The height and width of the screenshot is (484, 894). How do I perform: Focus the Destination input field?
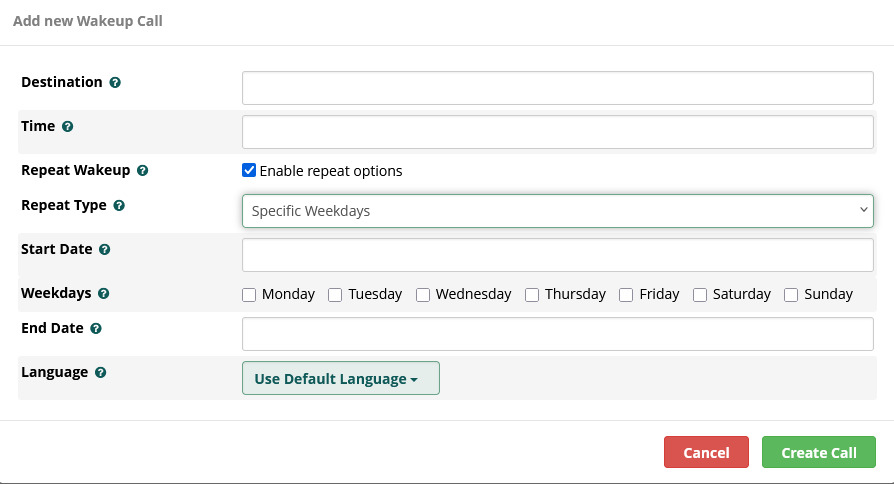[557, 88]
